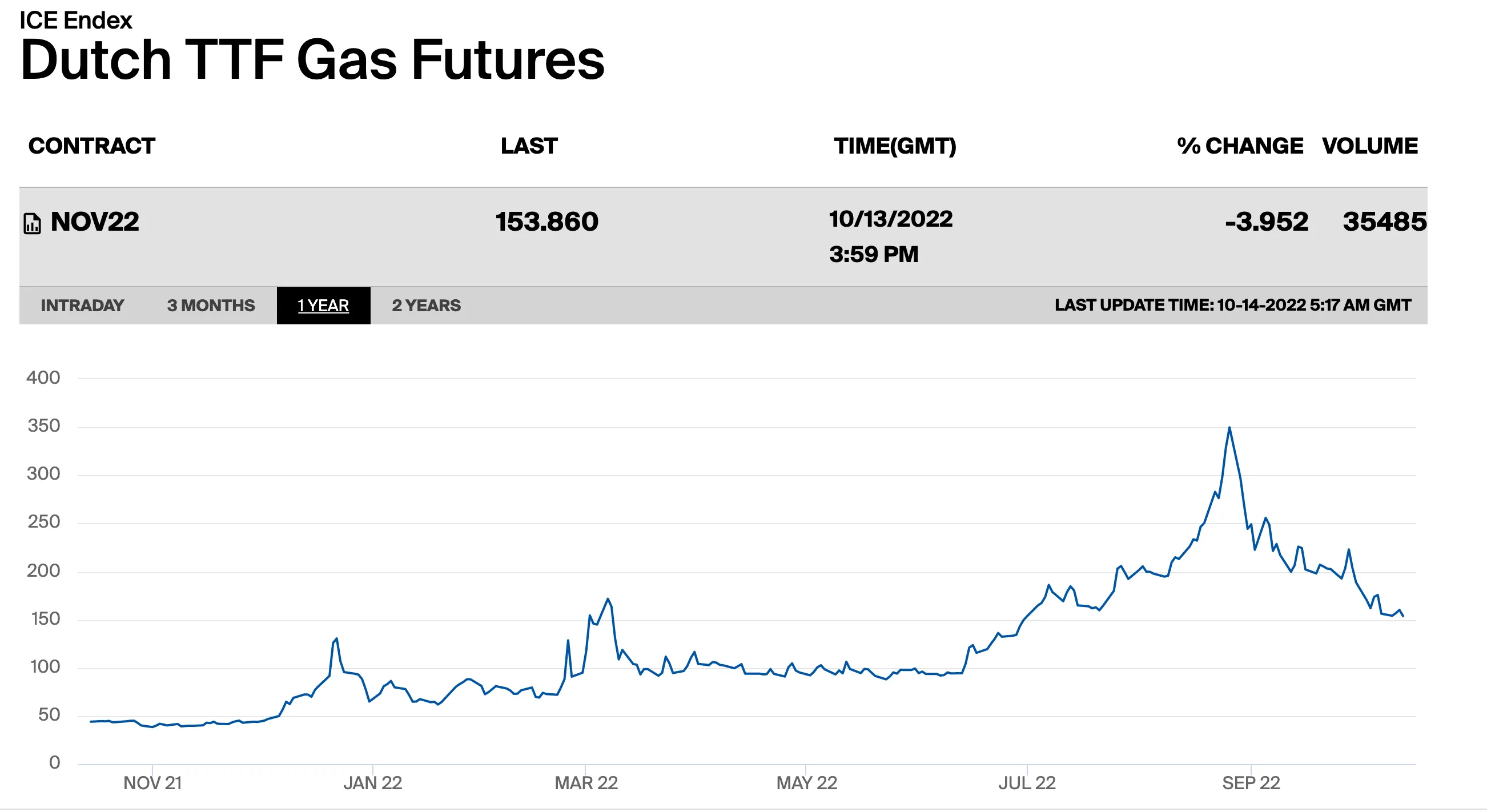This screenshot has width=1487, height=812.
Task: Click the MAR 22 axis label
Action: pos(586,783)
